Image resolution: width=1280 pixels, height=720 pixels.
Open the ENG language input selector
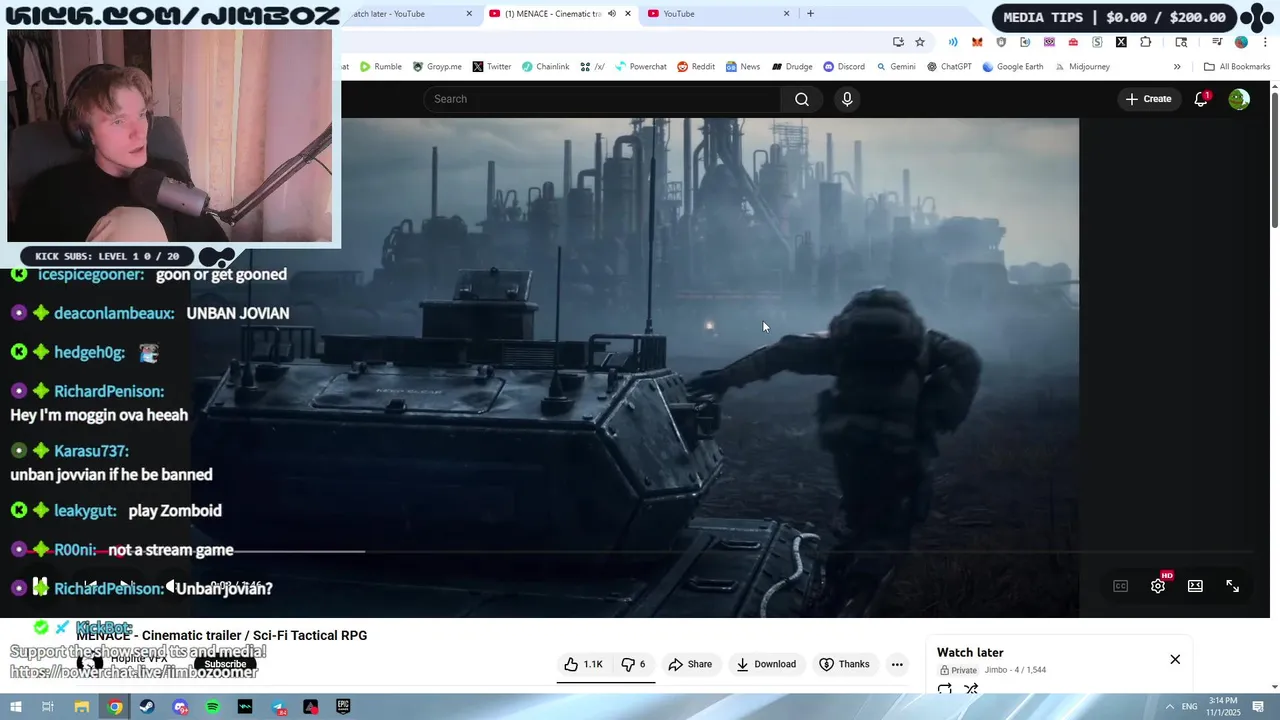1190,707
